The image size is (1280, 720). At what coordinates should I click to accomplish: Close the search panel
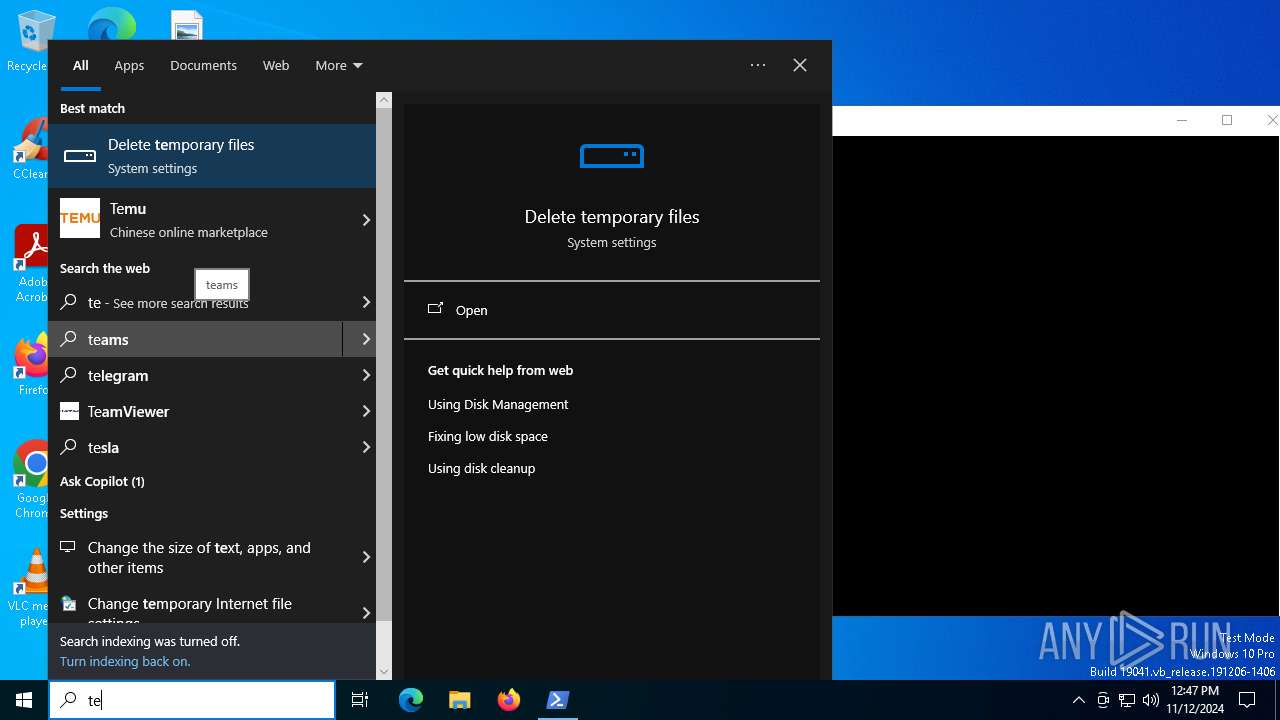point(800,65)
